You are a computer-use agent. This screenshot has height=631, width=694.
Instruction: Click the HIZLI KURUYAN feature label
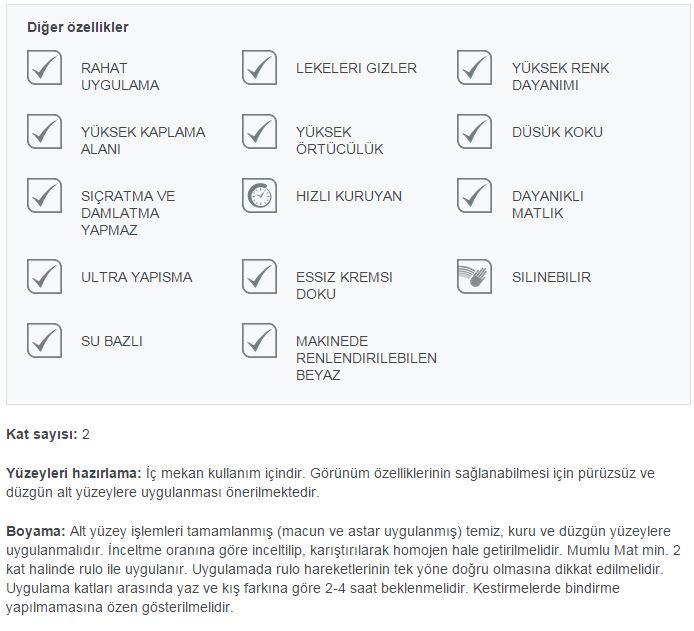(349, 196)
